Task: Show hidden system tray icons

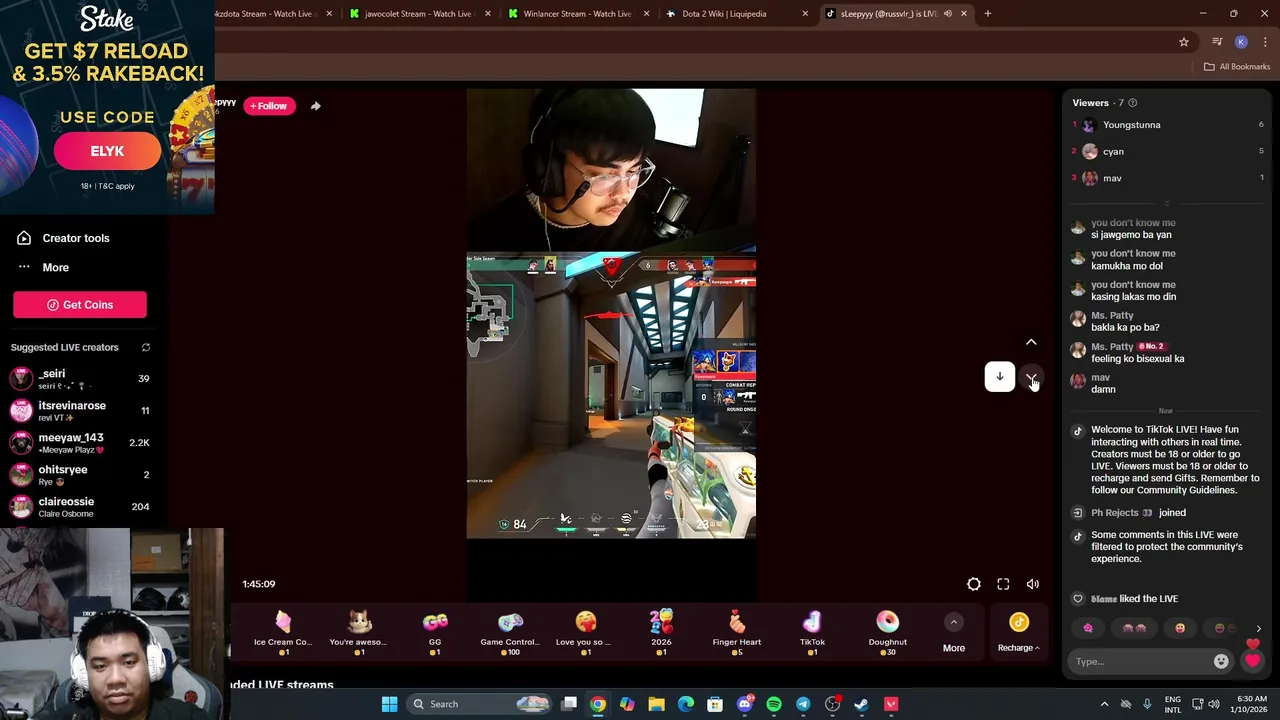Action: pyautogui.click(x=1104, y=704)
